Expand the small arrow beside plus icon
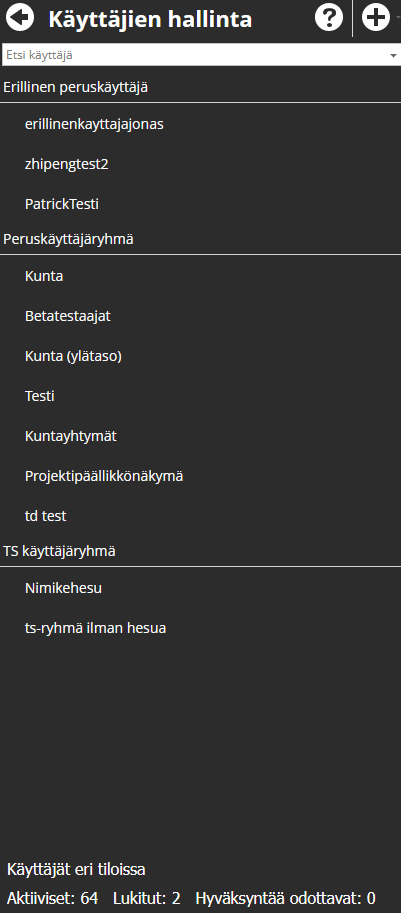Viewport: 401px width, 913px height. [398, 18]
